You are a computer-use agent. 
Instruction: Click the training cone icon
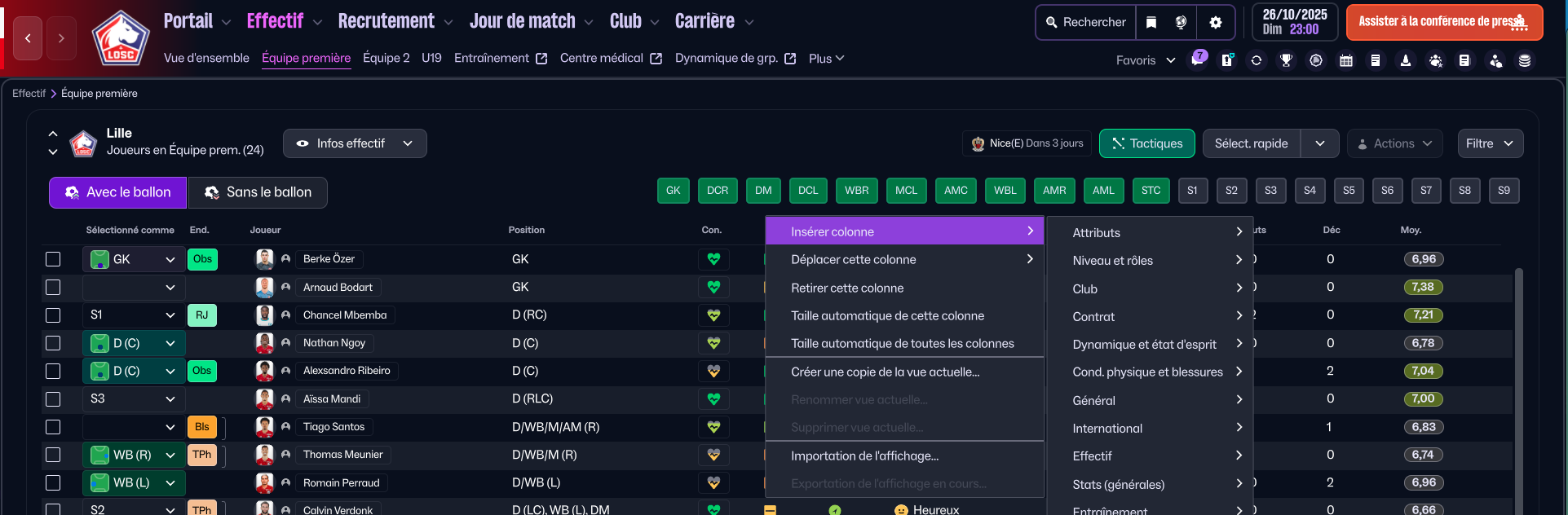1405,60
